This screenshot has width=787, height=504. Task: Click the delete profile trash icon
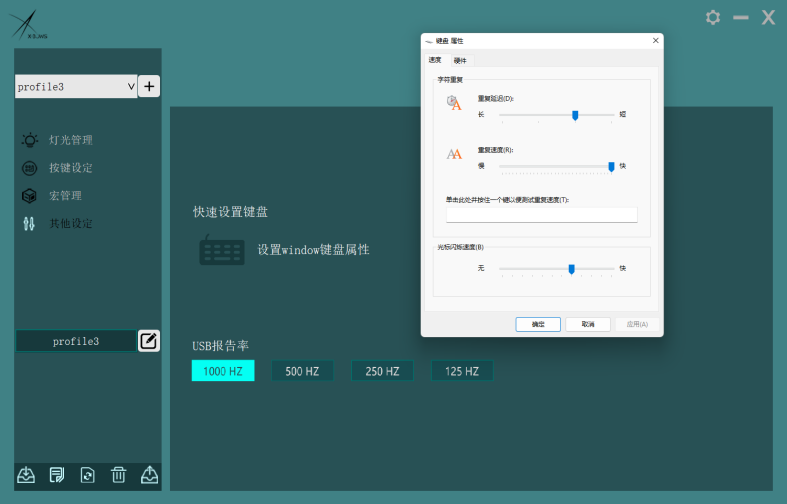[118, 474]
